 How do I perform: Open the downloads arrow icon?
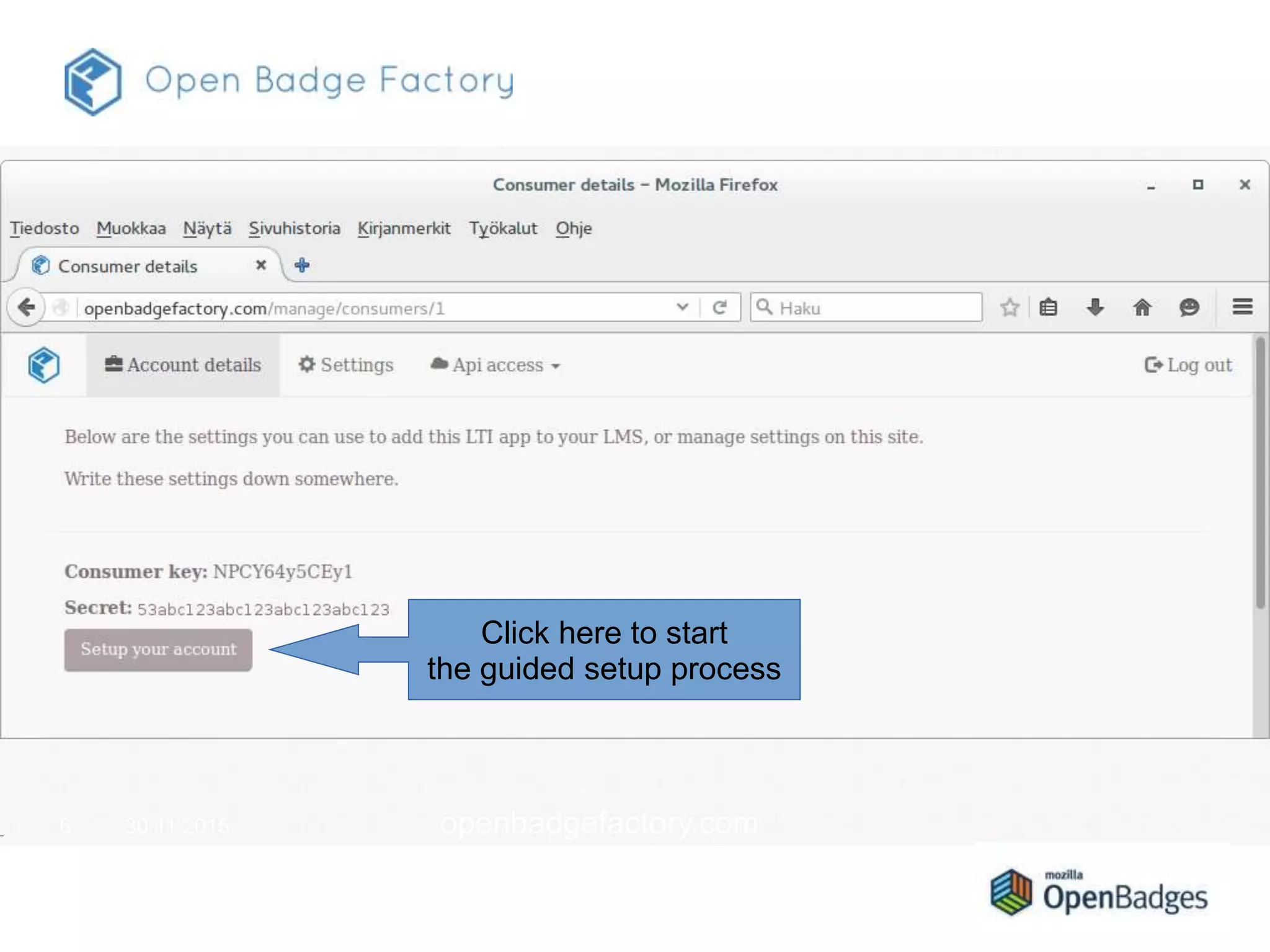click(x=1095, y=307)
